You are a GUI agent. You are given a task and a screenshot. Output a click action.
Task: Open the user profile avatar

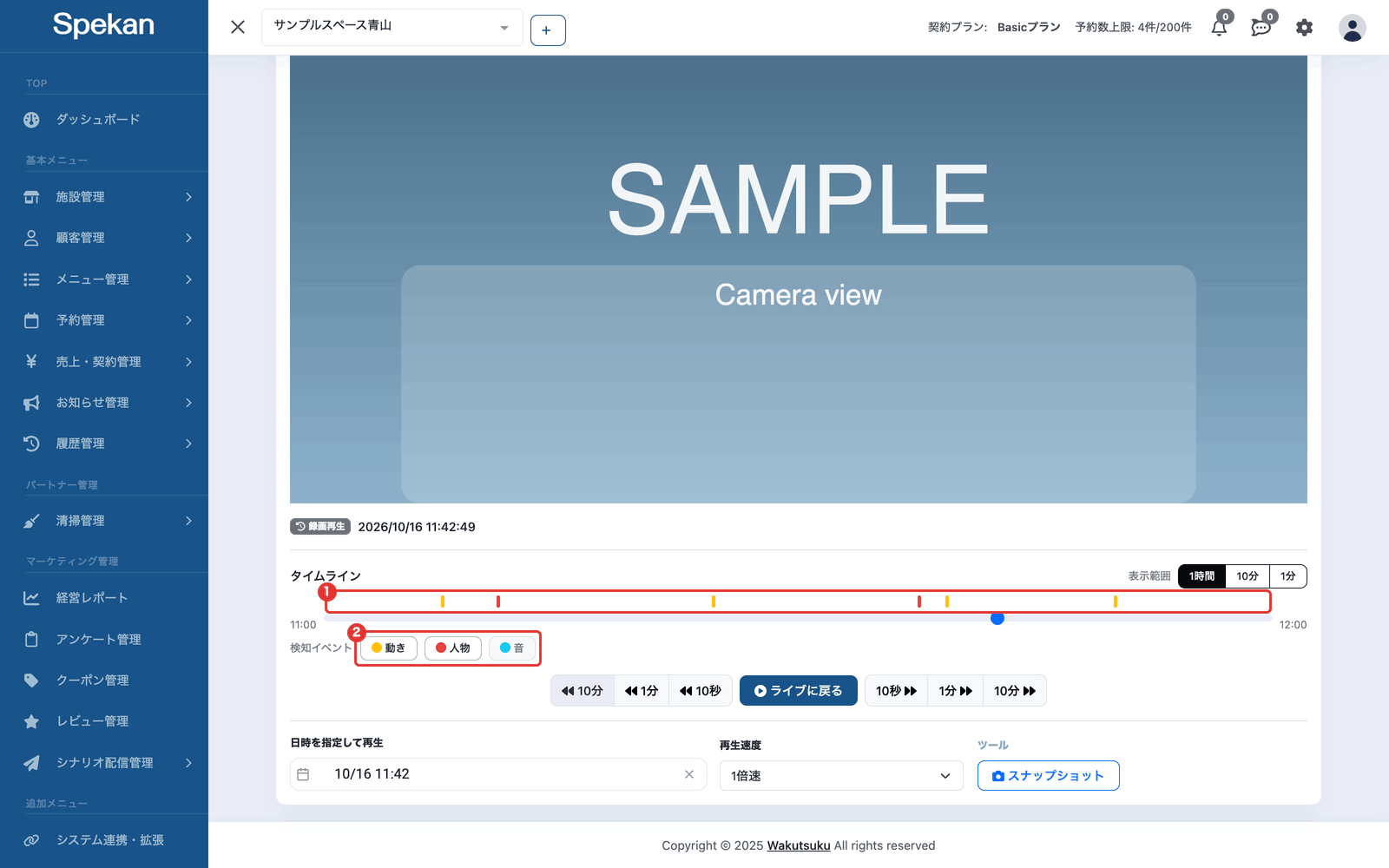pos(1352,28)
